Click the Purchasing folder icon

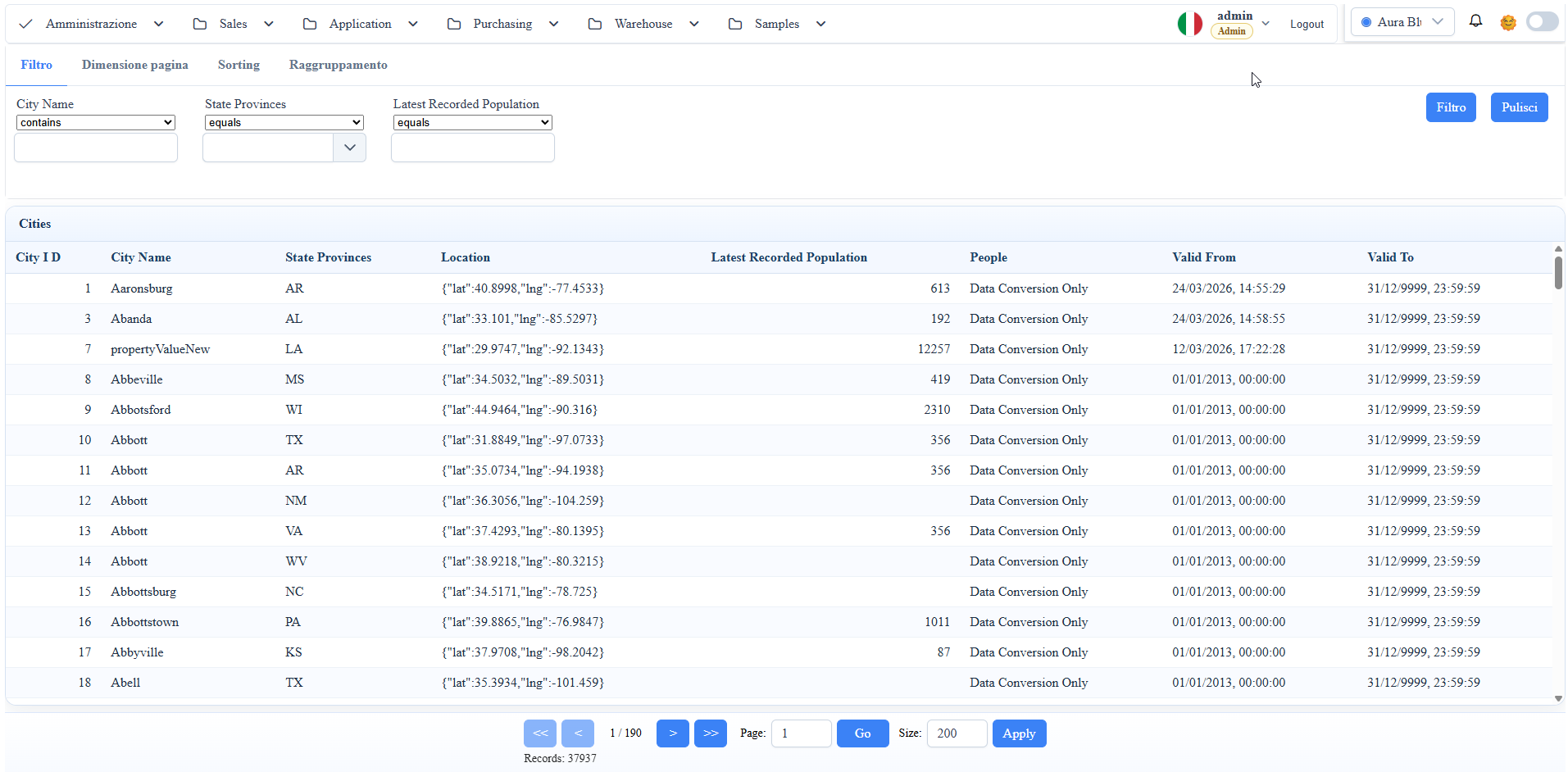pos(454,24)
